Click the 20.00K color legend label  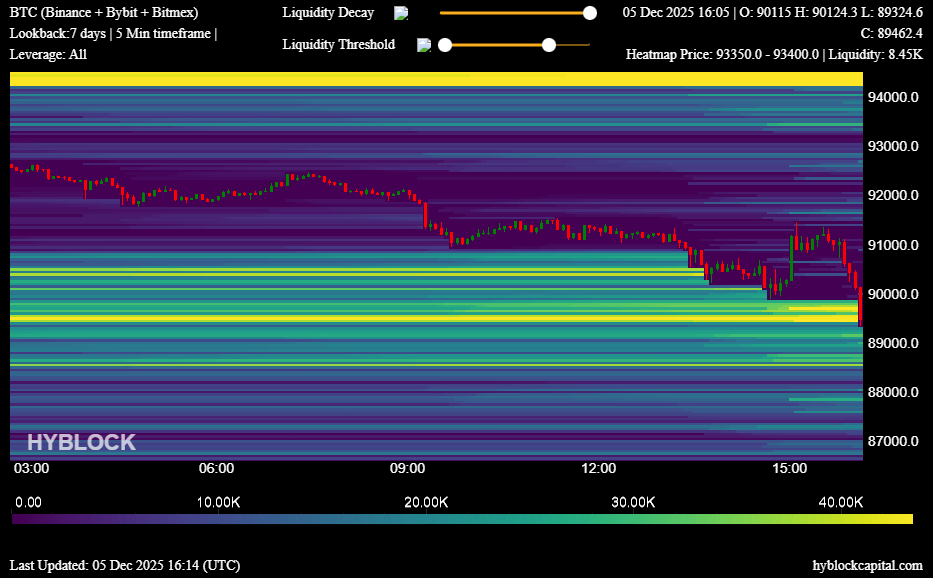coord(426,502)
